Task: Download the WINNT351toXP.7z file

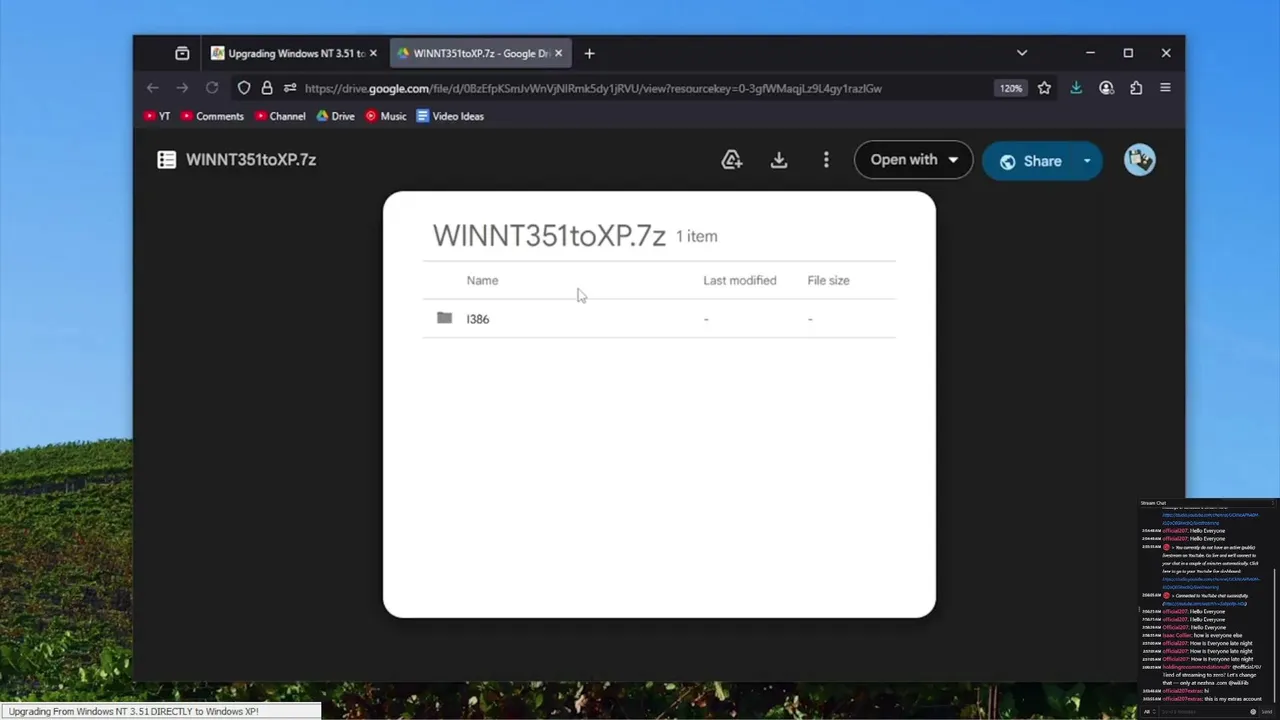Action: (x=779, y=160)
